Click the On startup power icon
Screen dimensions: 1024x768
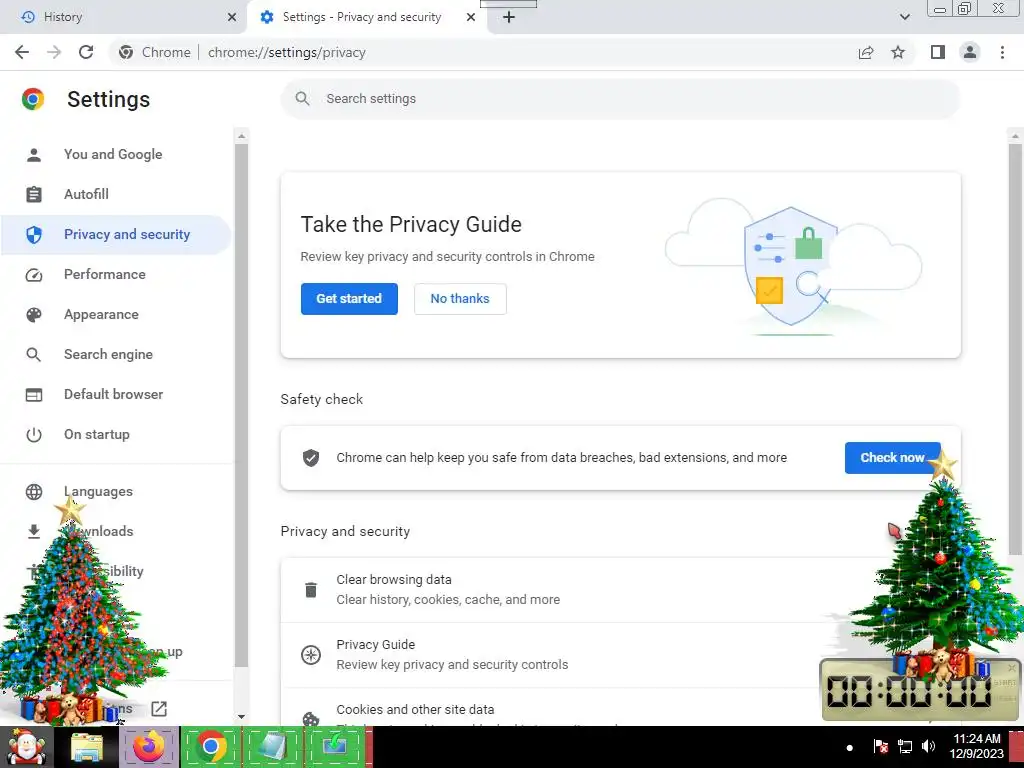tap(34, 435)
